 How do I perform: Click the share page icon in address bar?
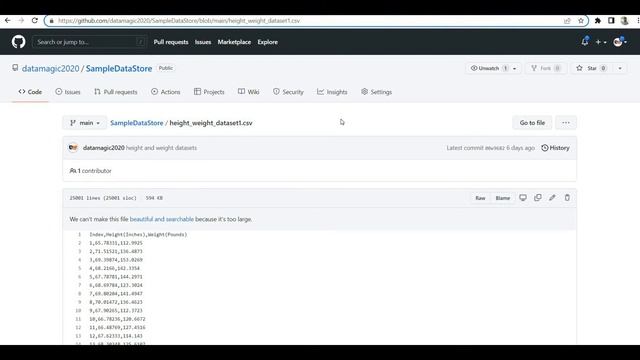click(x=567, y=20)
